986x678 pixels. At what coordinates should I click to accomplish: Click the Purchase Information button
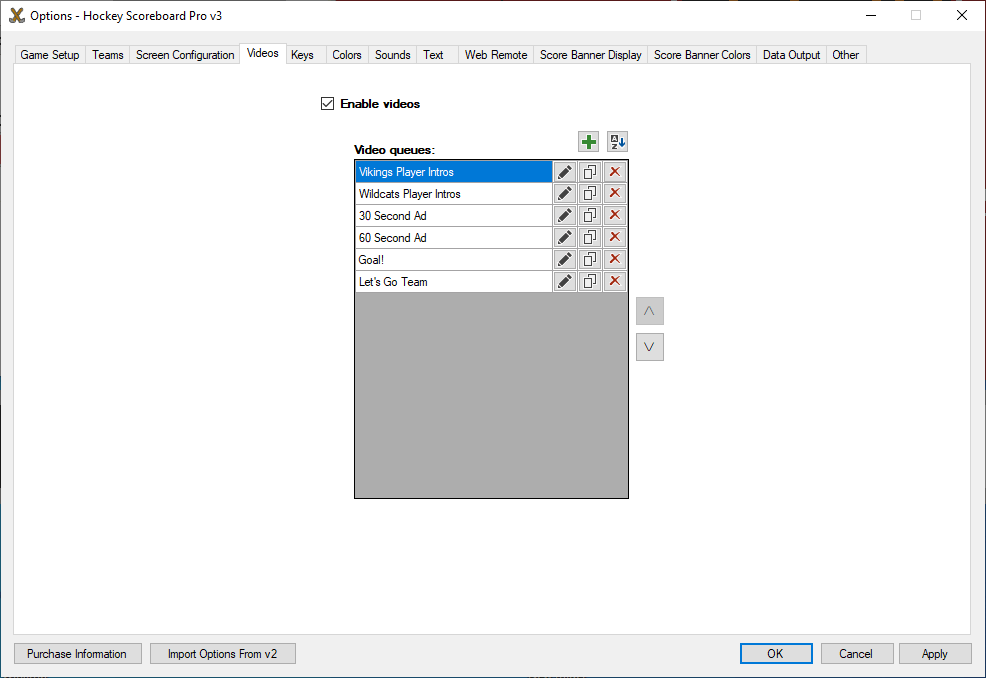pos(77,654)
